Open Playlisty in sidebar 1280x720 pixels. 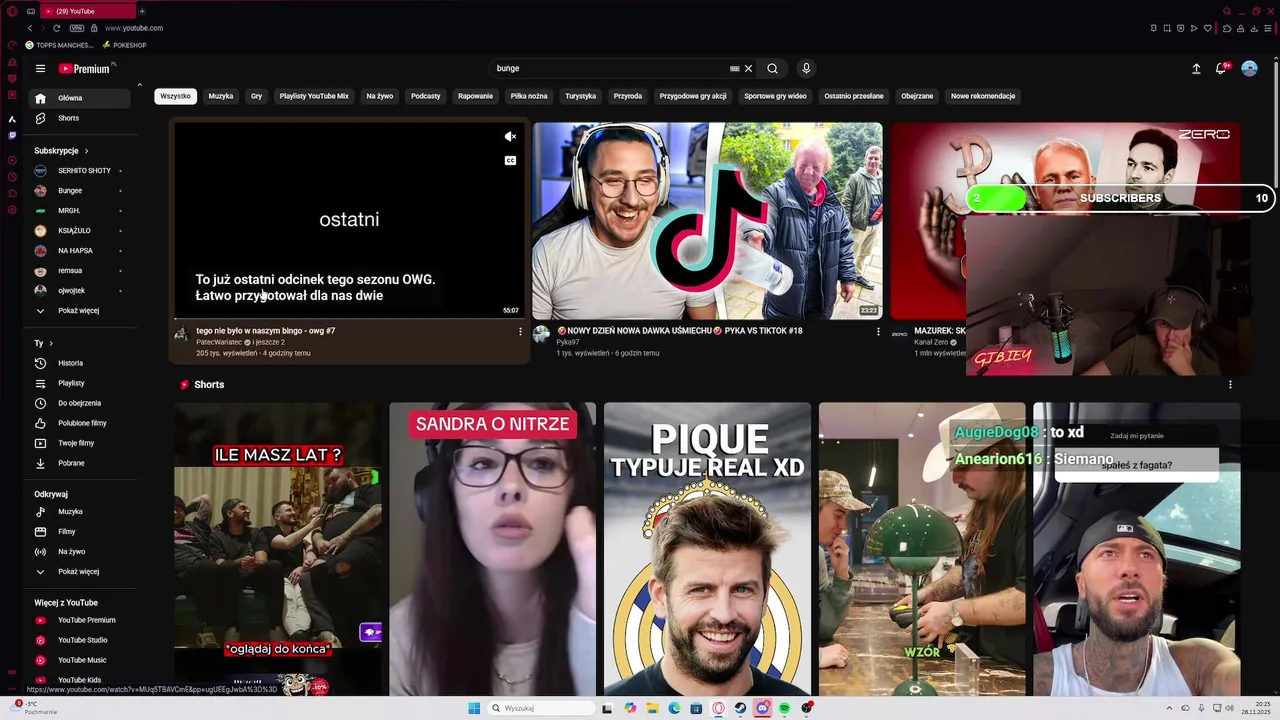pyautogui.click(x=78, y=383)
